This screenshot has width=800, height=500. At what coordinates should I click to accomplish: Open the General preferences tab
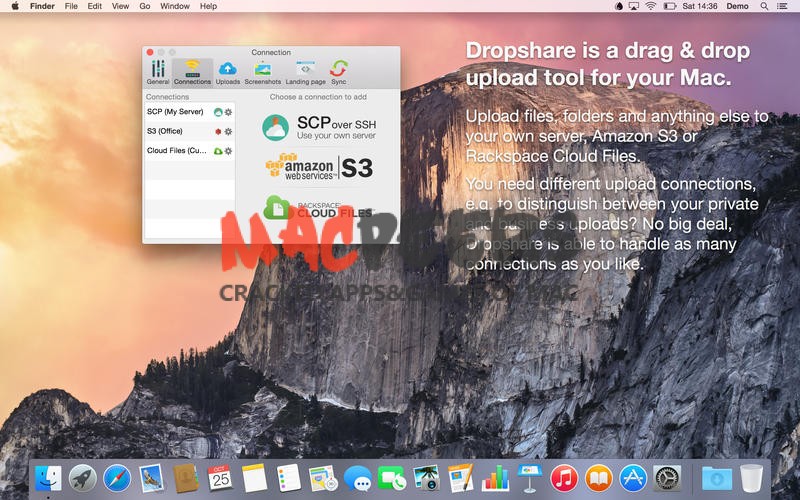coord(157,71)
